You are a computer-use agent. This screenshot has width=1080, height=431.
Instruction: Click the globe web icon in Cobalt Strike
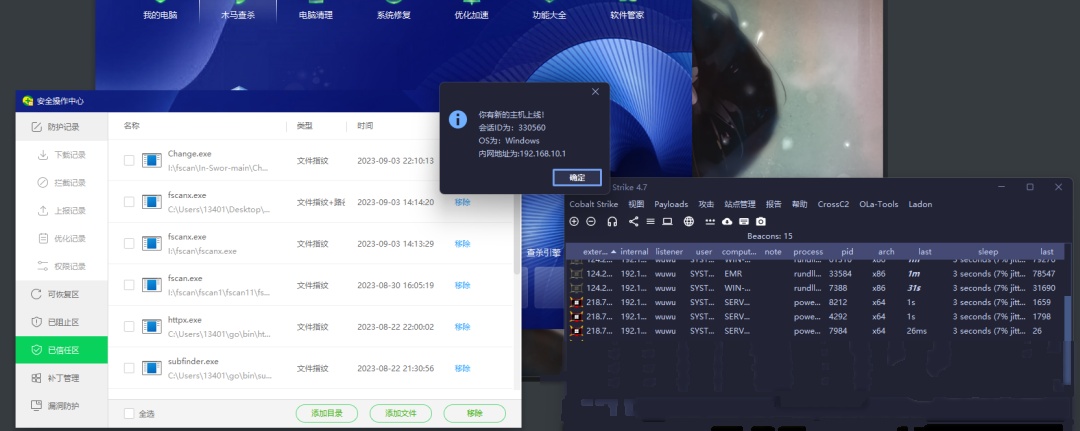click(689, 222)
